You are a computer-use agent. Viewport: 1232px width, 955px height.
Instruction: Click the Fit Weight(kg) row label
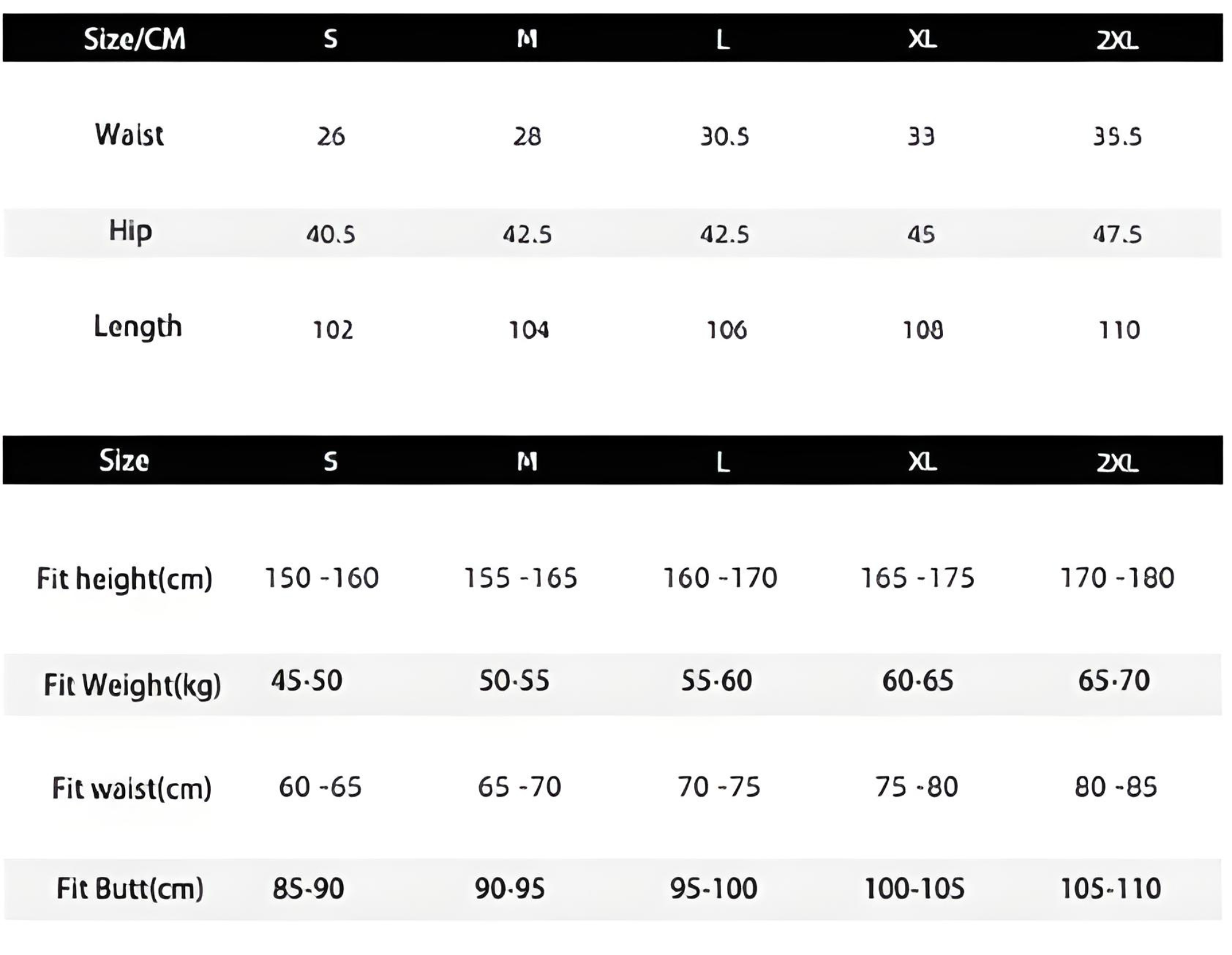click(x=132, y=685)
